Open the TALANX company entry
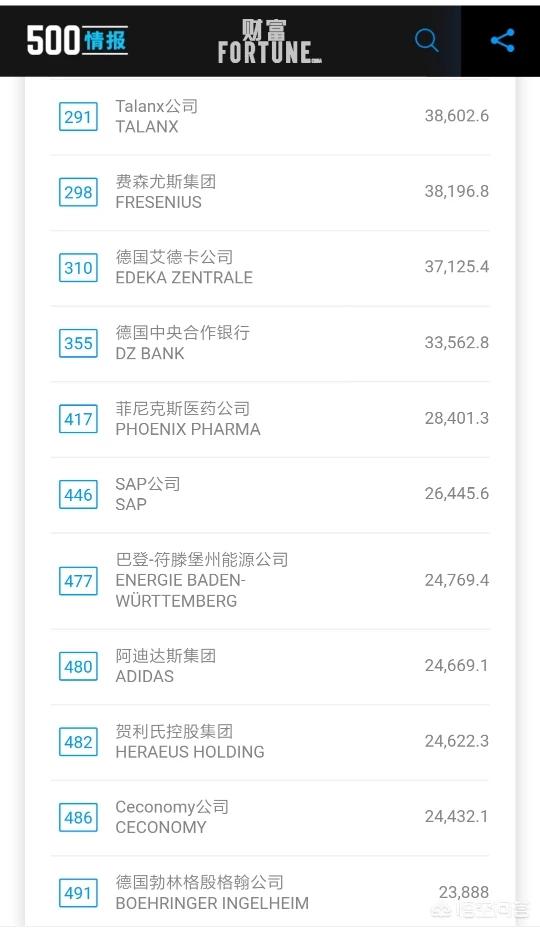This screenshot has width=540, height=928. [270, 117]
